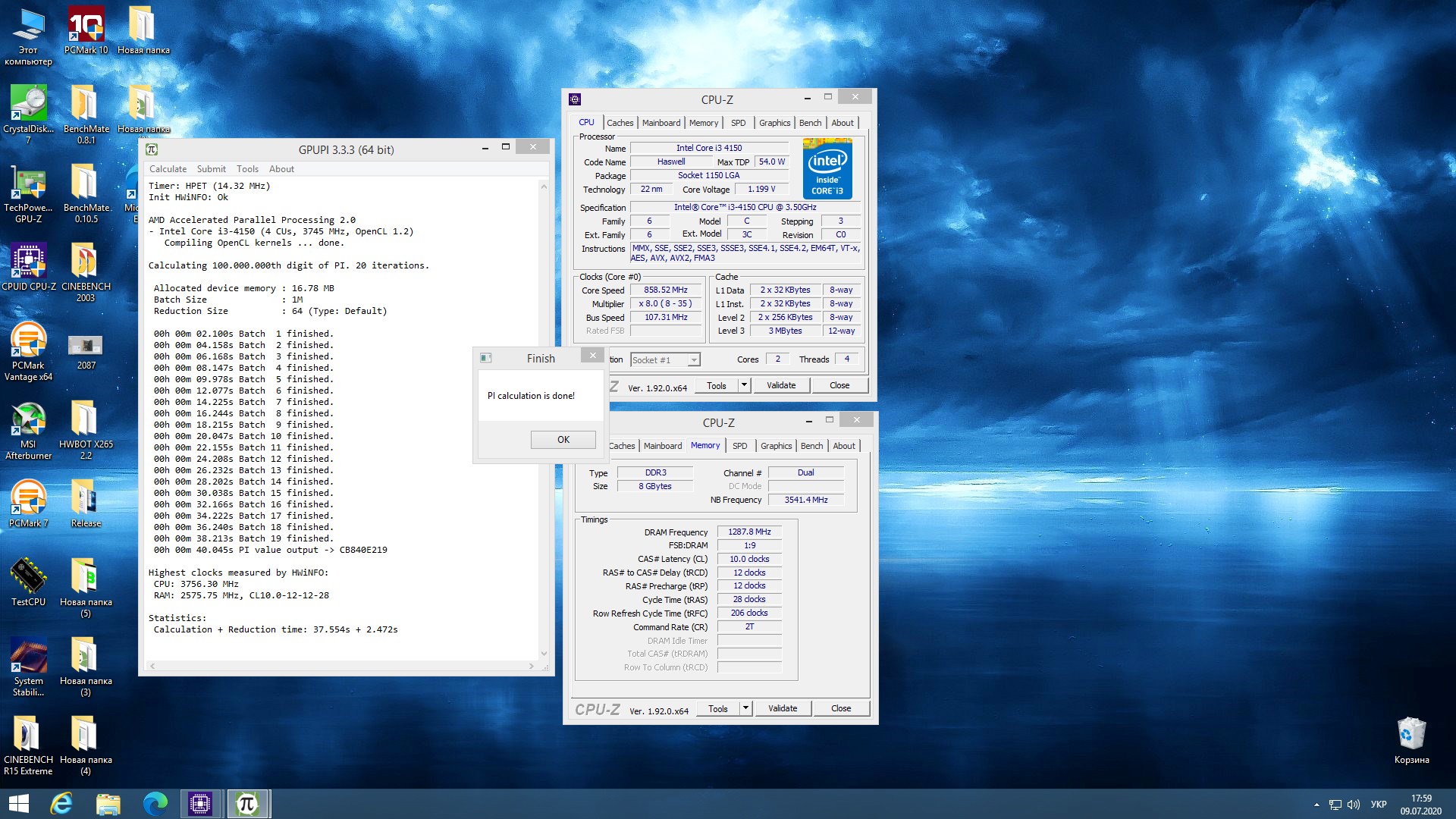1456x819 pixels.
Task: Switch to Memory tab in upper CPU-Z
Action: [x=704, y=123]
